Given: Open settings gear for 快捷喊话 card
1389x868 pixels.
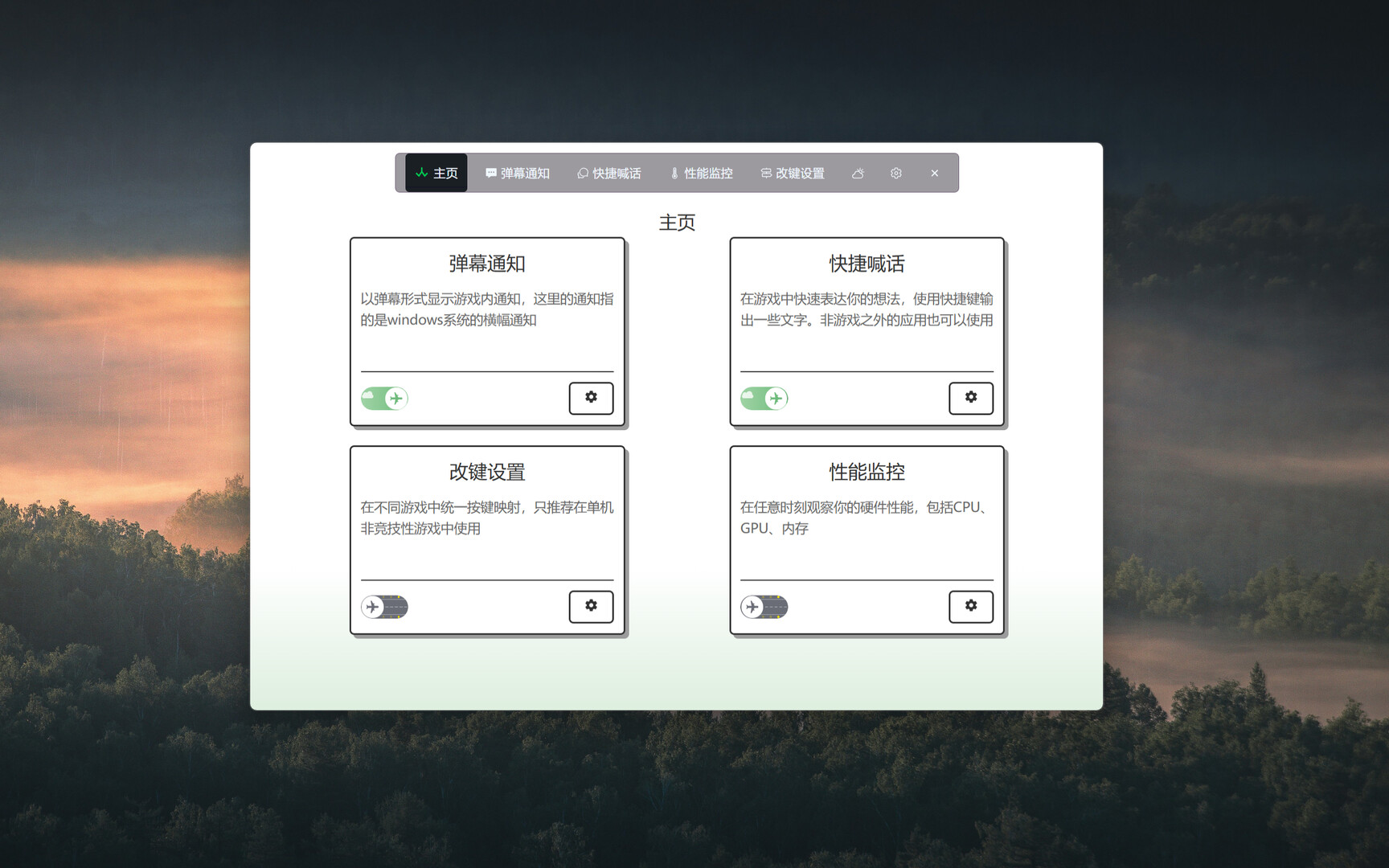Looking at the screenshot, I should 970,398.
